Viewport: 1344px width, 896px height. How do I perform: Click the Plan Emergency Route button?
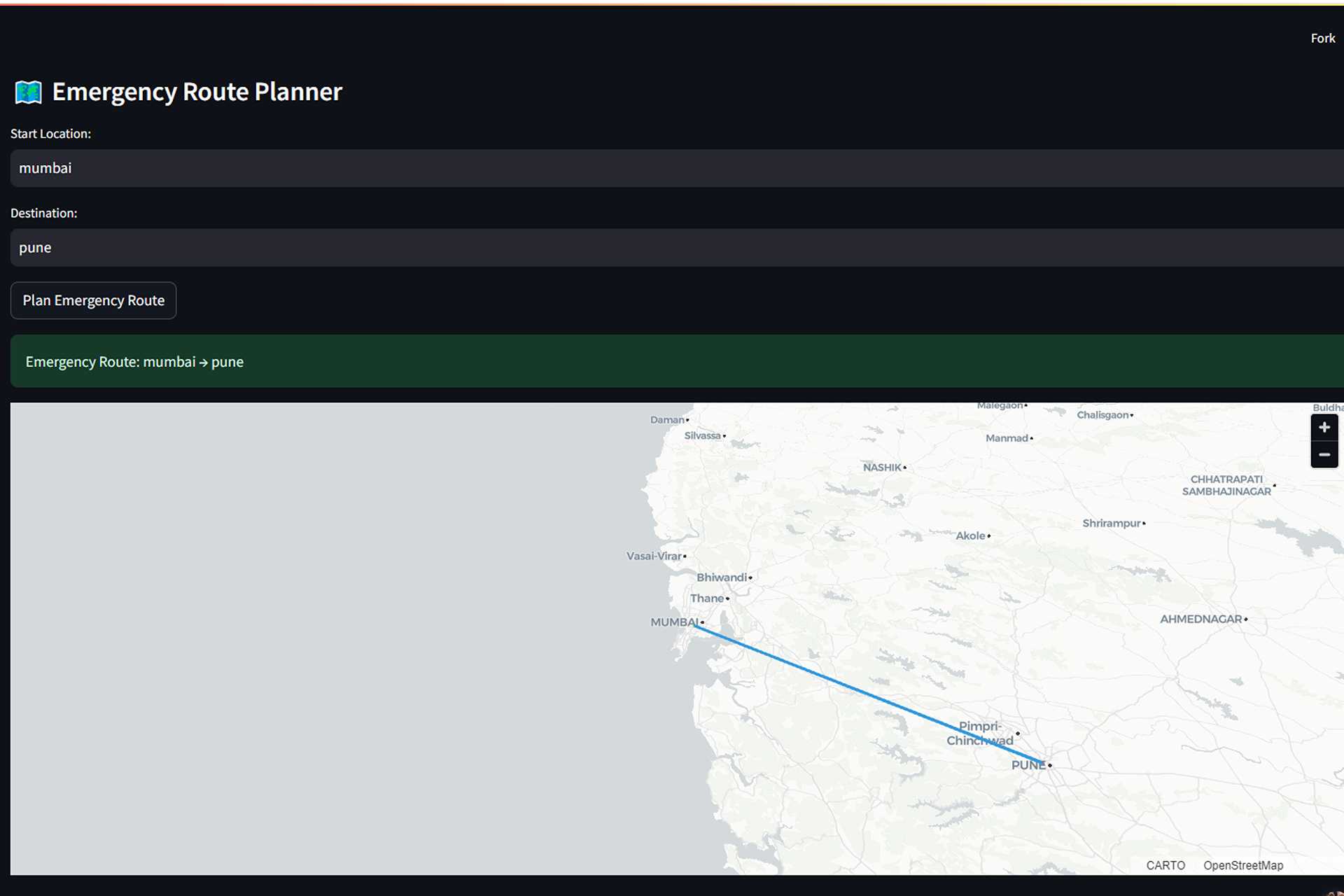pyautogui.click(x=93, y=300)
